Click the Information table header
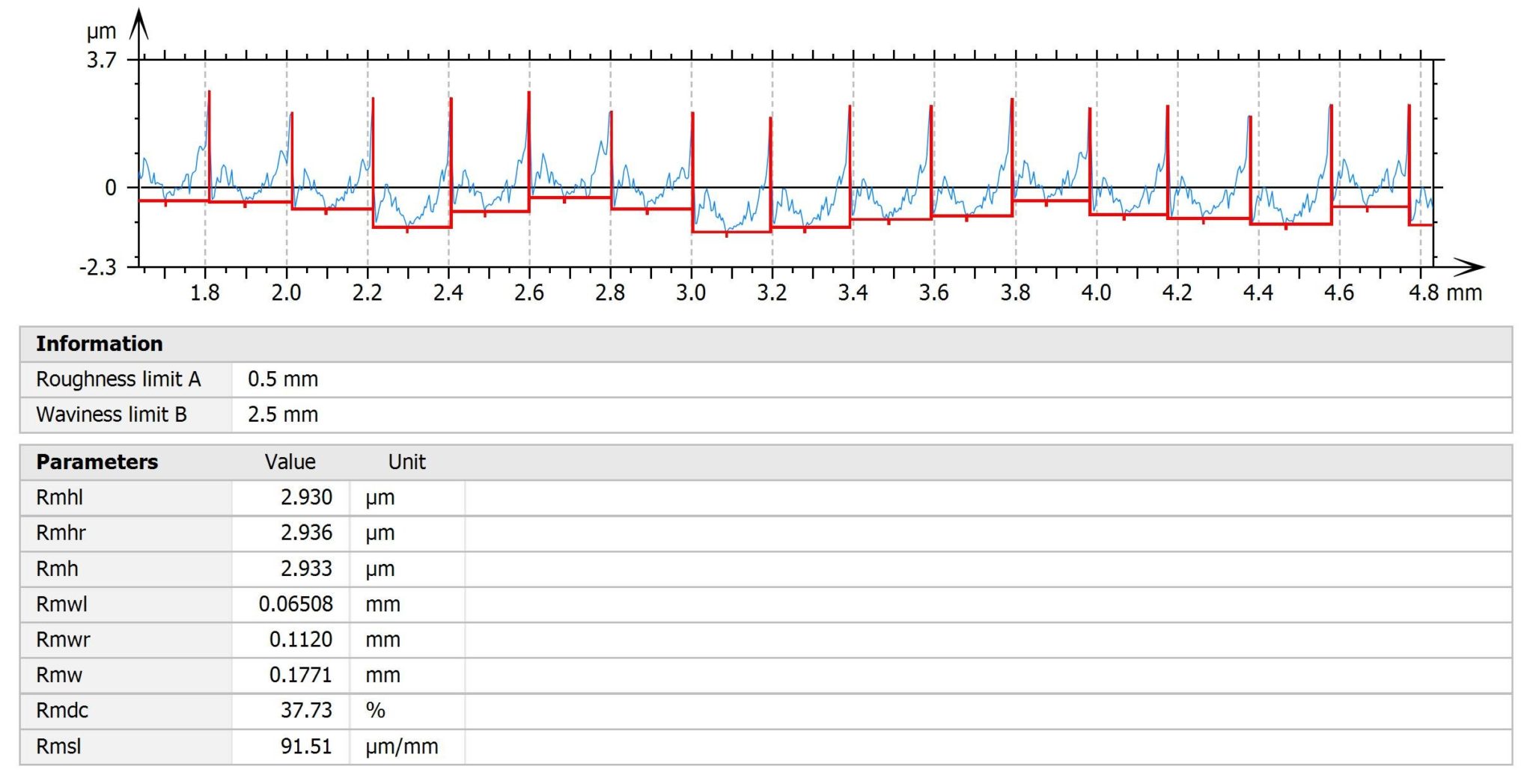This screenshot has width=1533, height=784. click(x=99, y=343)
